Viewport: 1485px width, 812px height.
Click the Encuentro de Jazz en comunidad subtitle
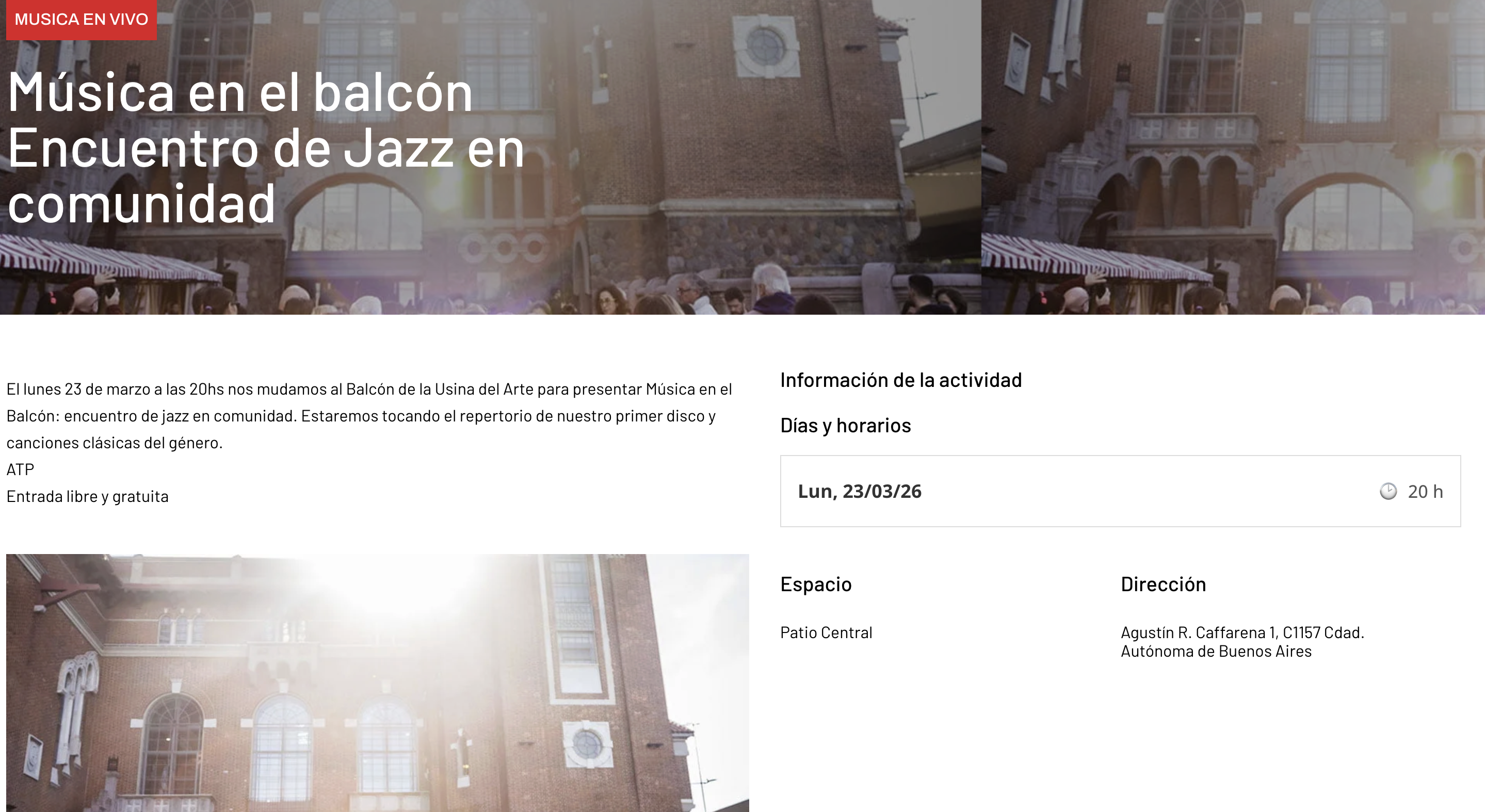coord(266,176)
